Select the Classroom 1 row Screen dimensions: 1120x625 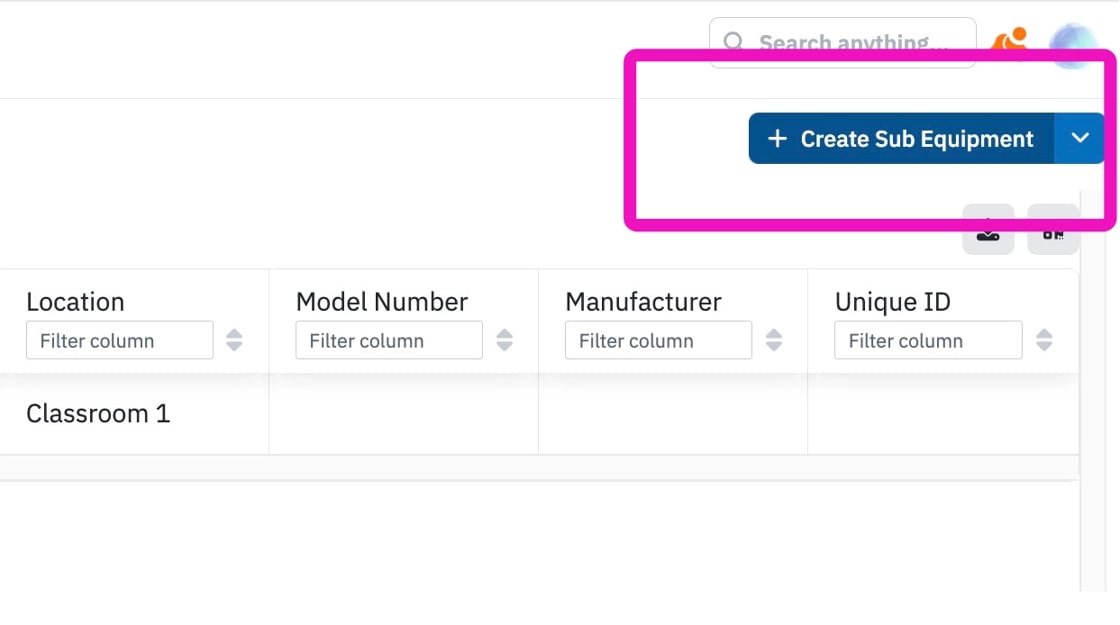pos(539,414)
